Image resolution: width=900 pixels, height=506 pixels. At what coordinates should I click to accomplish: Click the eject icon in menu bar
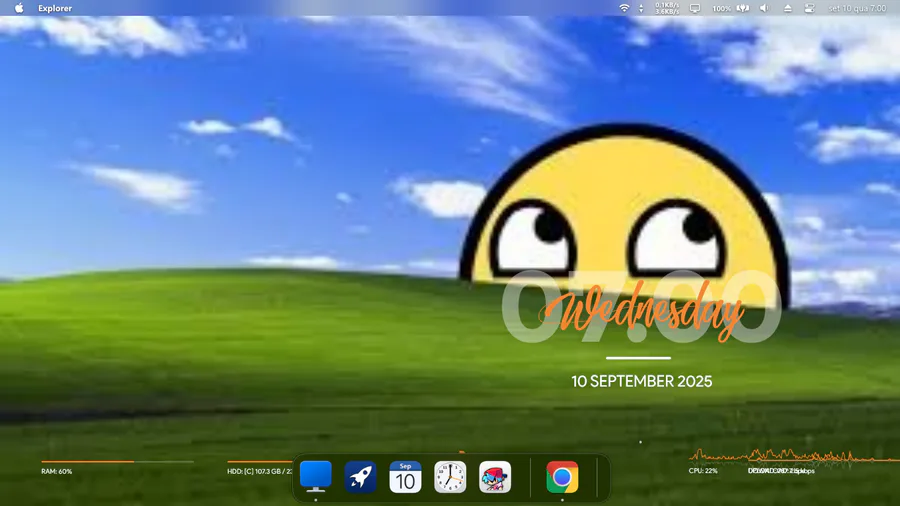(x=788, y=8)
